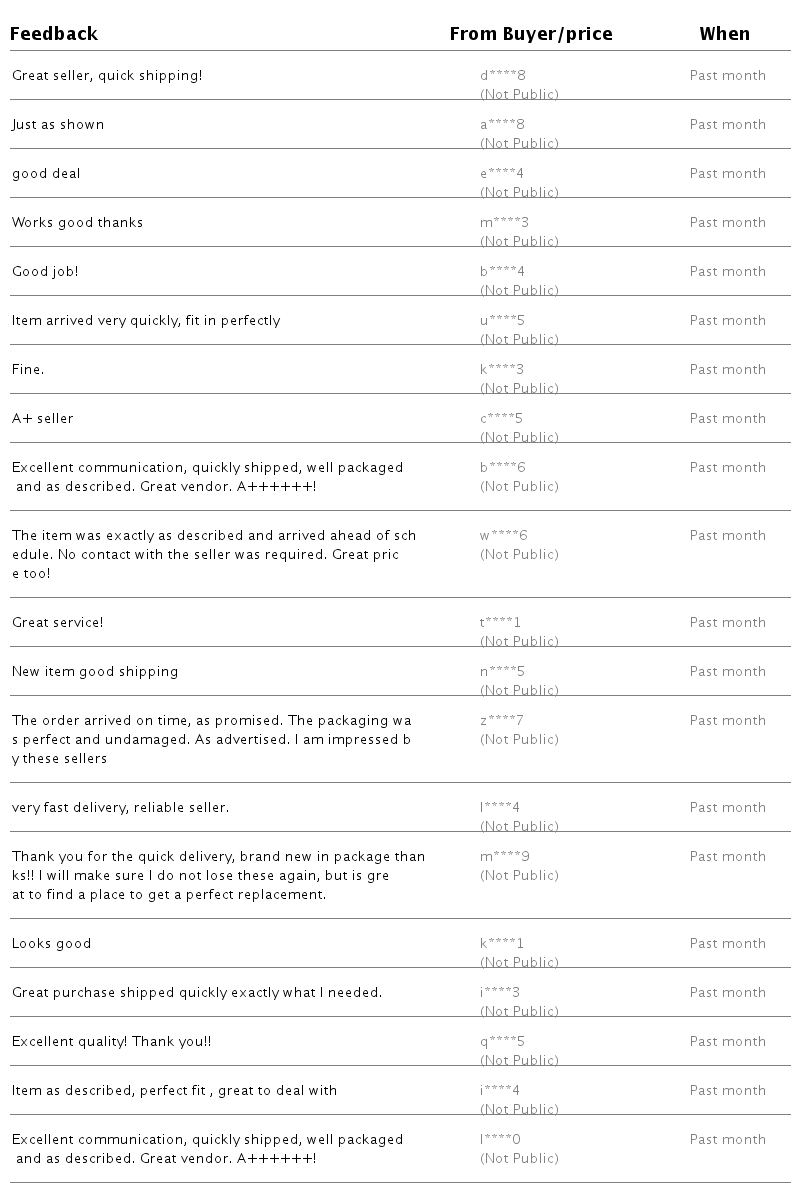Select the 'Just as shown' feedback comment

click(x=58, y=125)
